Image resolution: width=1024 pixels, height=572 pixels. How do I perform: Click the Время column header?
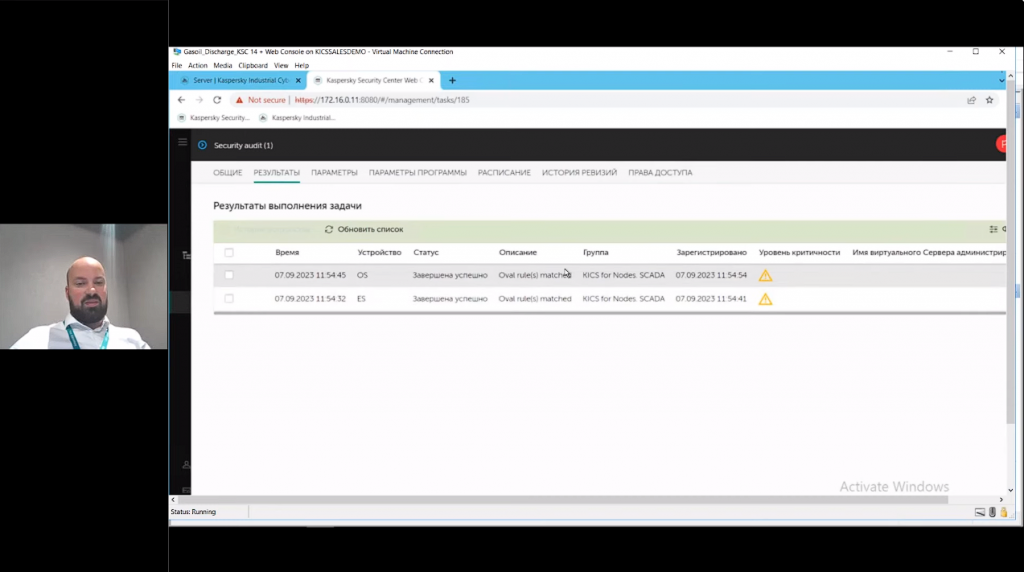pyautogui.click(x=287, y=252)
